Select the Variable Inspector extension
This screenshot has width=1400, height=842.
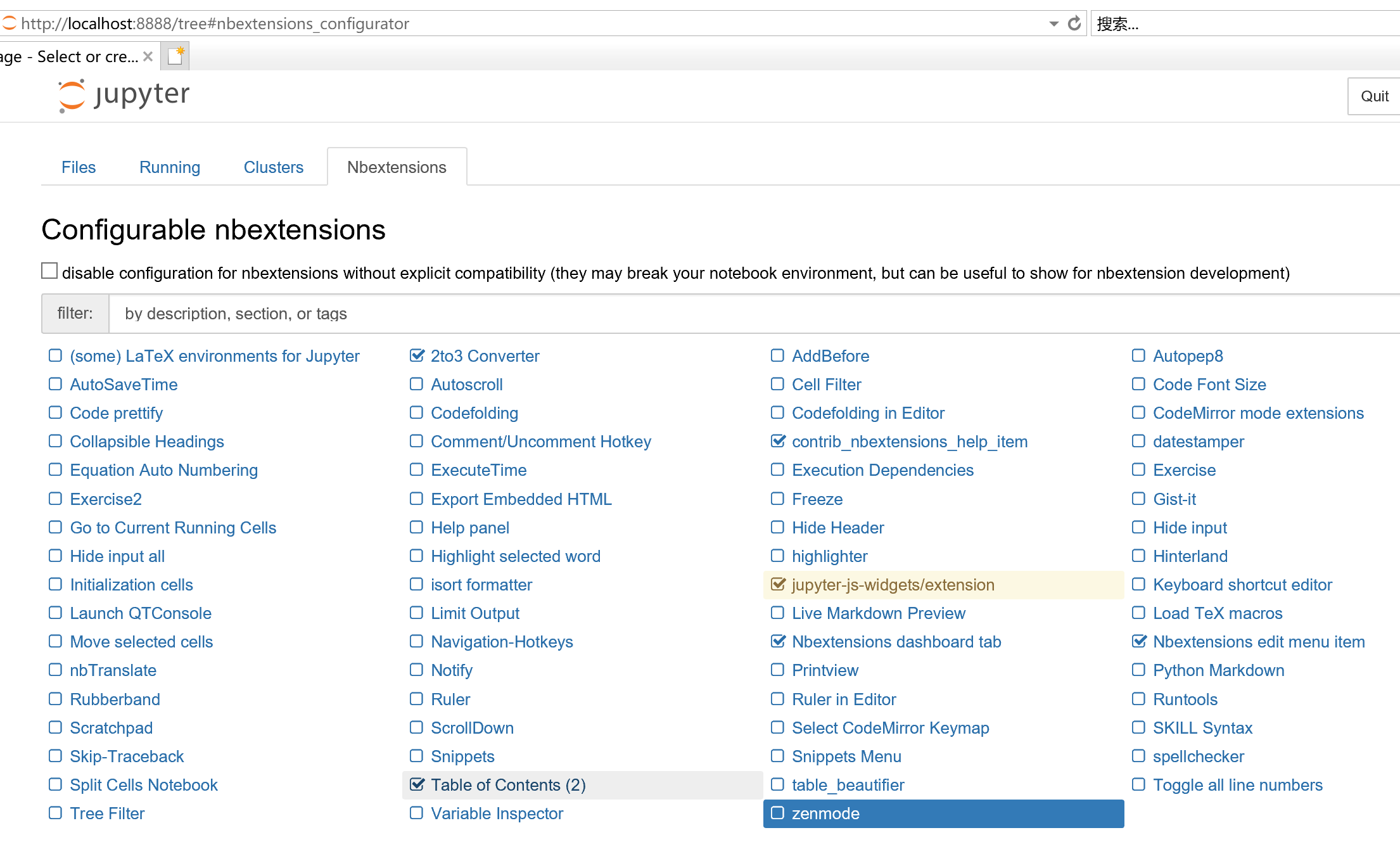point(497,813)
